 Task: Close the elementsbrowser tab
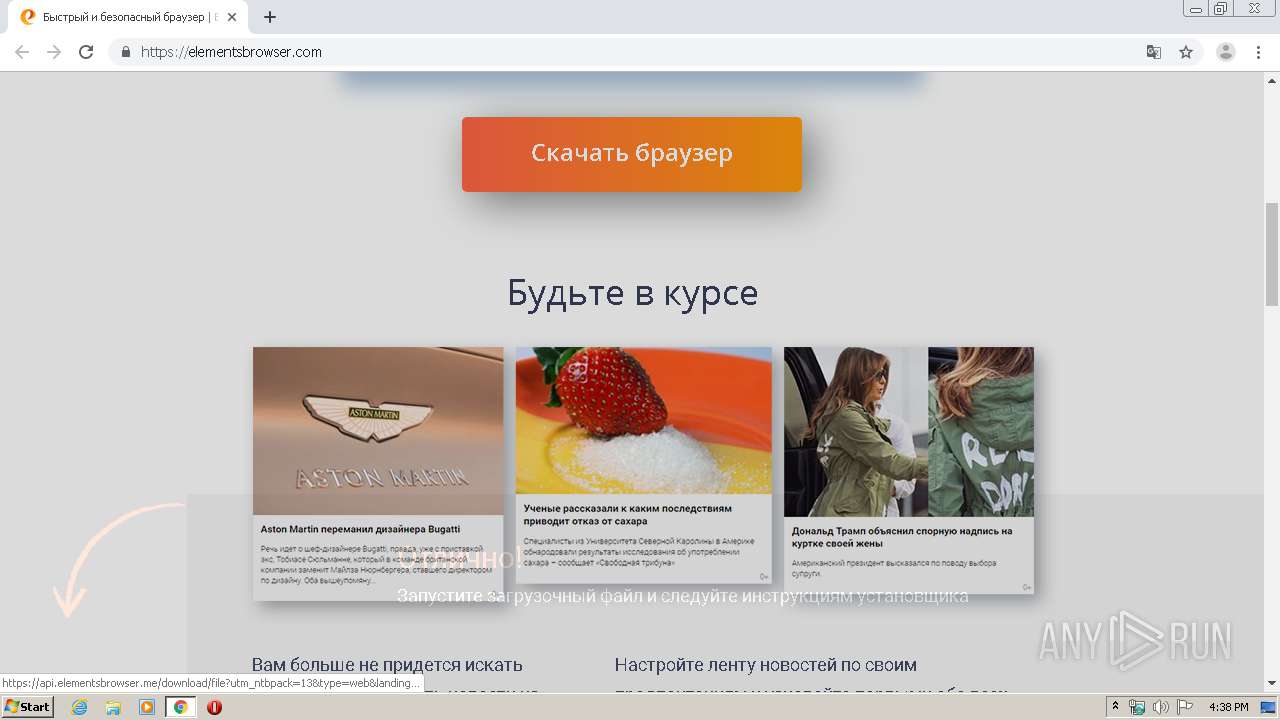coord(232,17)
